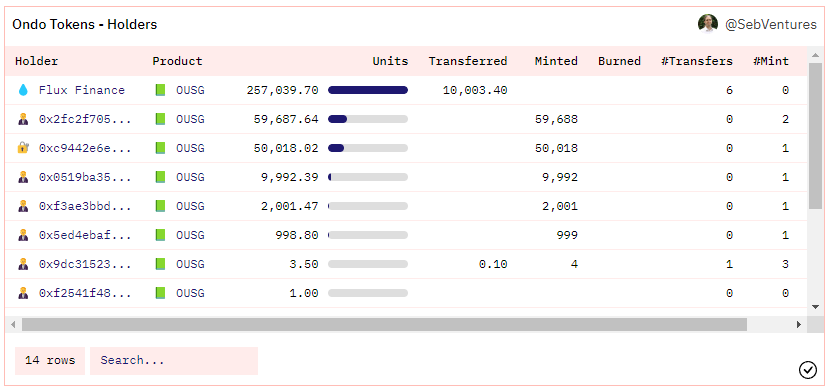Click the 257,039.70 units value
The height and width of the screenshot is (391, 832).
click(282, 90)
